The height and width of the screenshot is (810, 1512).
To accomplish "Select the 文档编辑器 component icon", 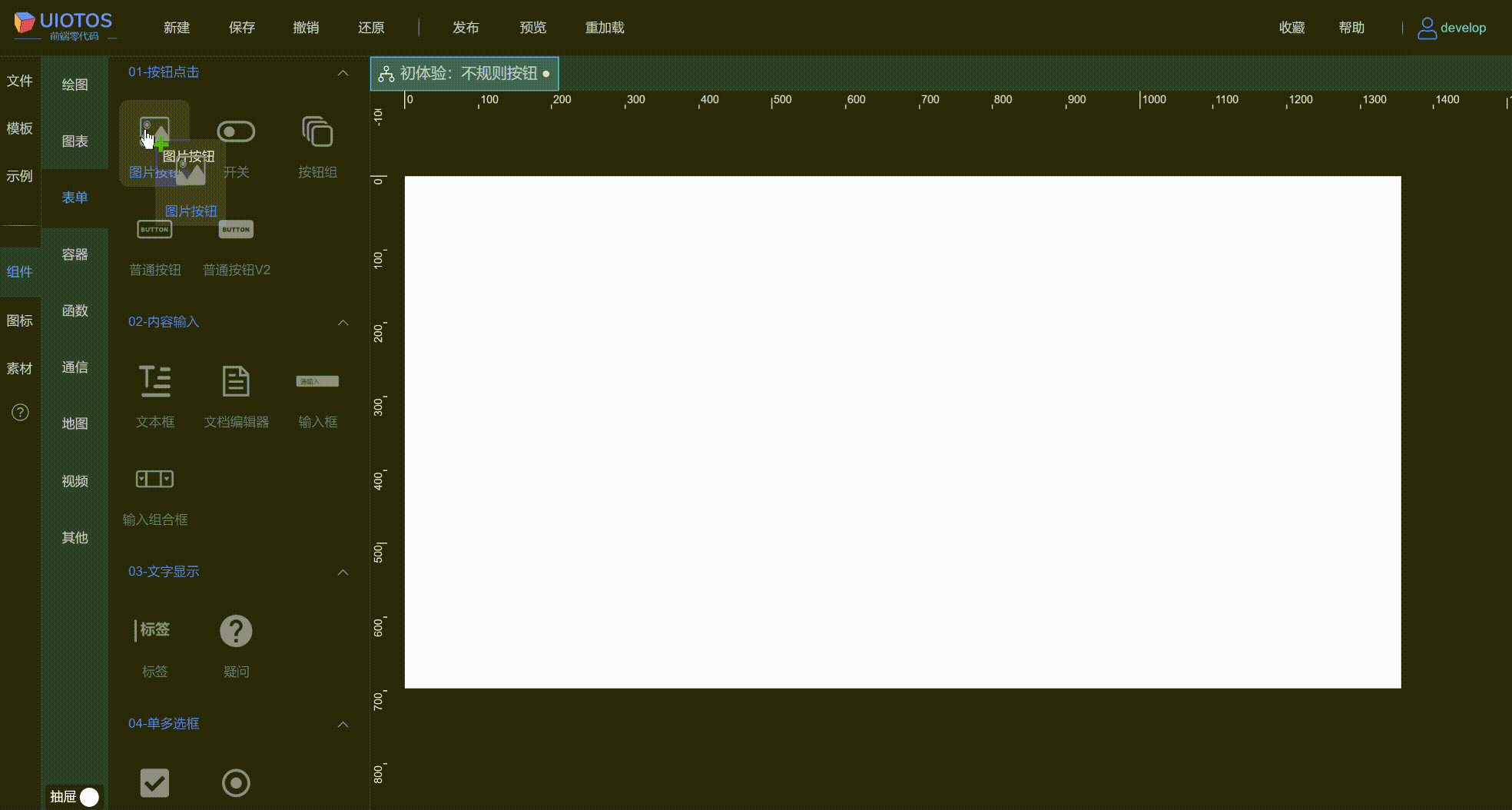I will point(236,381).
